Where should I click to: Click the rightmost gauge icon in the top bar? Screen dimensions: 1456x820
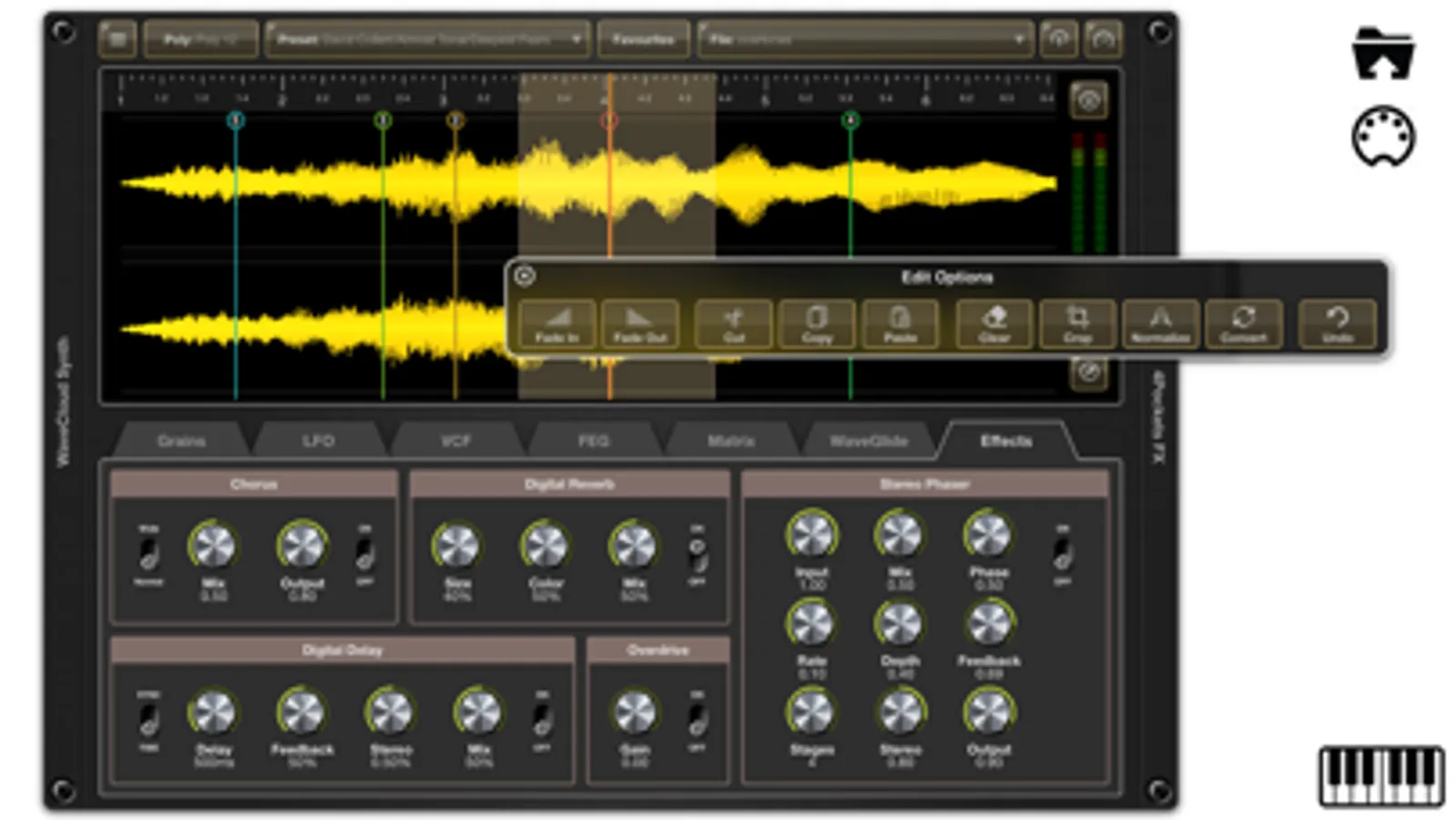pyautogui.click(x=1103, y=39)
